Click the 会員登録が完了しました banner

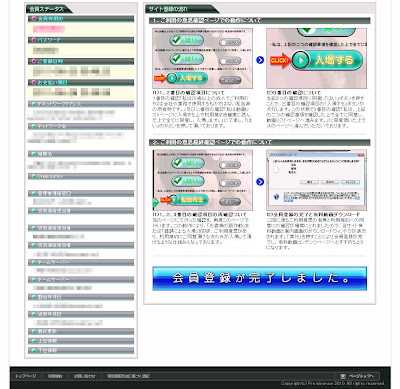(260, 278)
